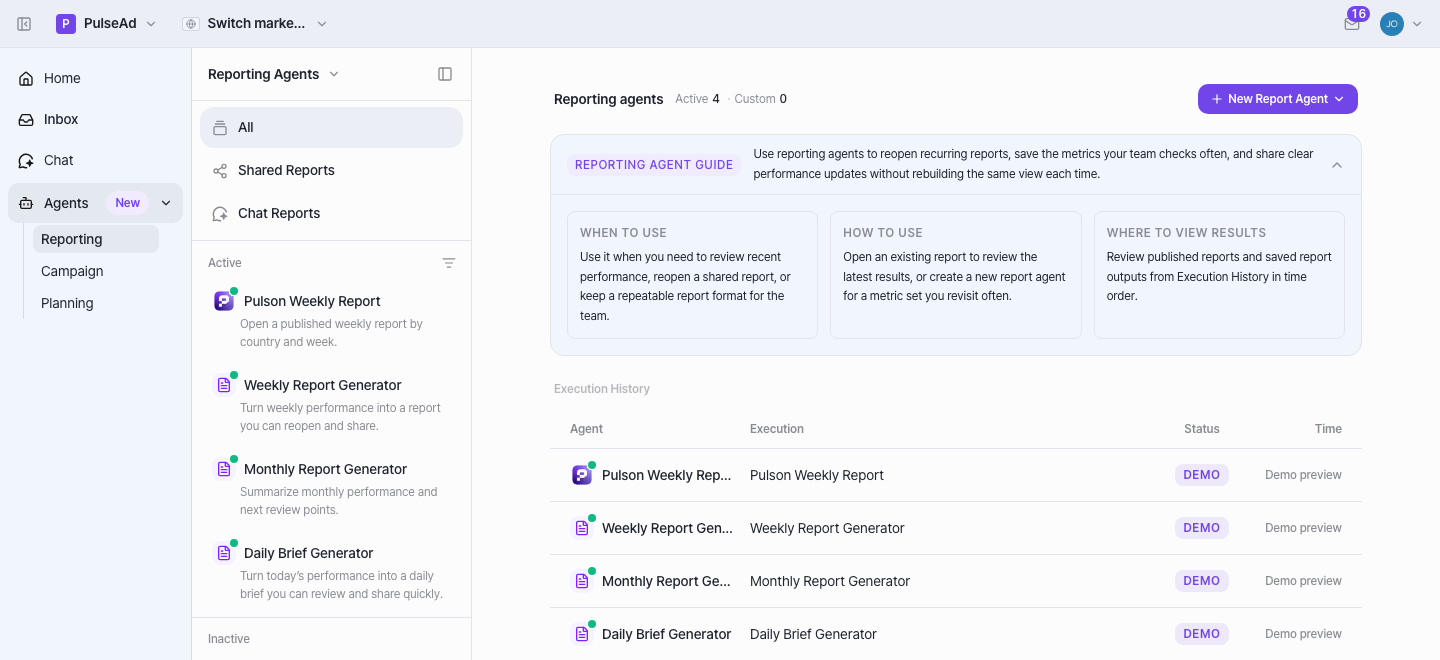The height and width of the screenshot is (660, 1440).
Task: Open the PulseAd workspace dropdown
Action: tap(107, 24)
